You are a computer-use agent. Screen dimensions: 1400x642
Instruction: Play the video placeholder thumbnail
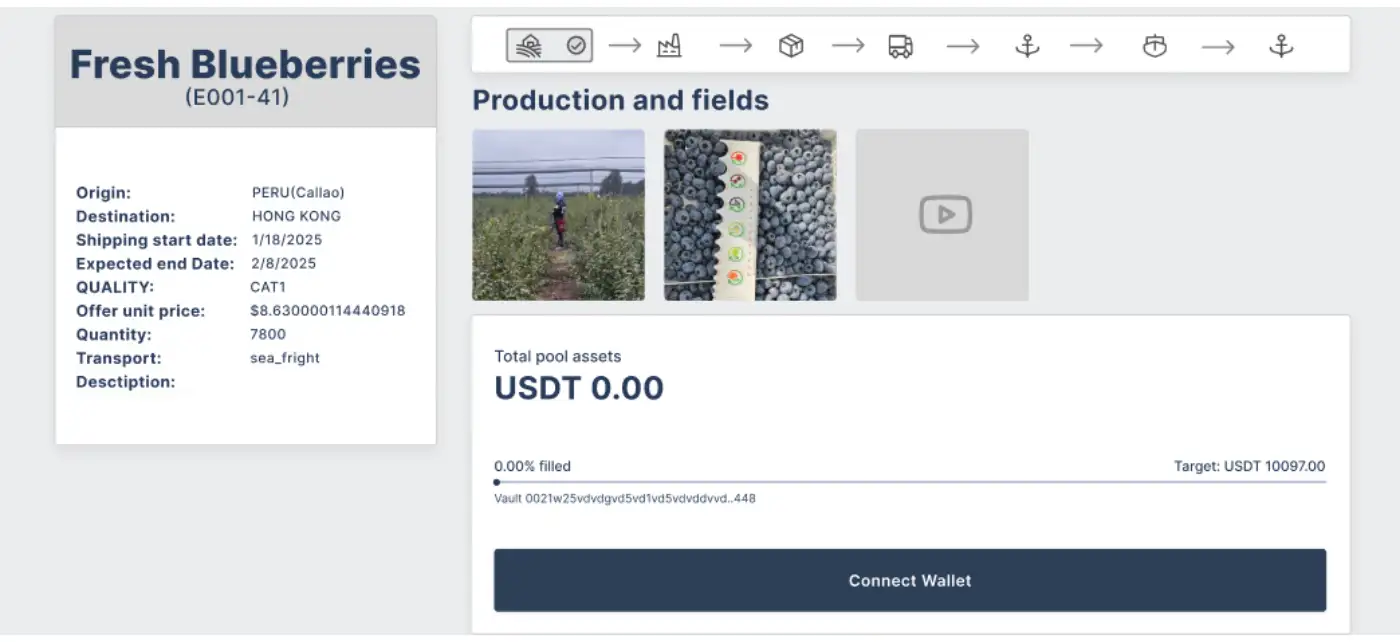(x=942, y=215)
